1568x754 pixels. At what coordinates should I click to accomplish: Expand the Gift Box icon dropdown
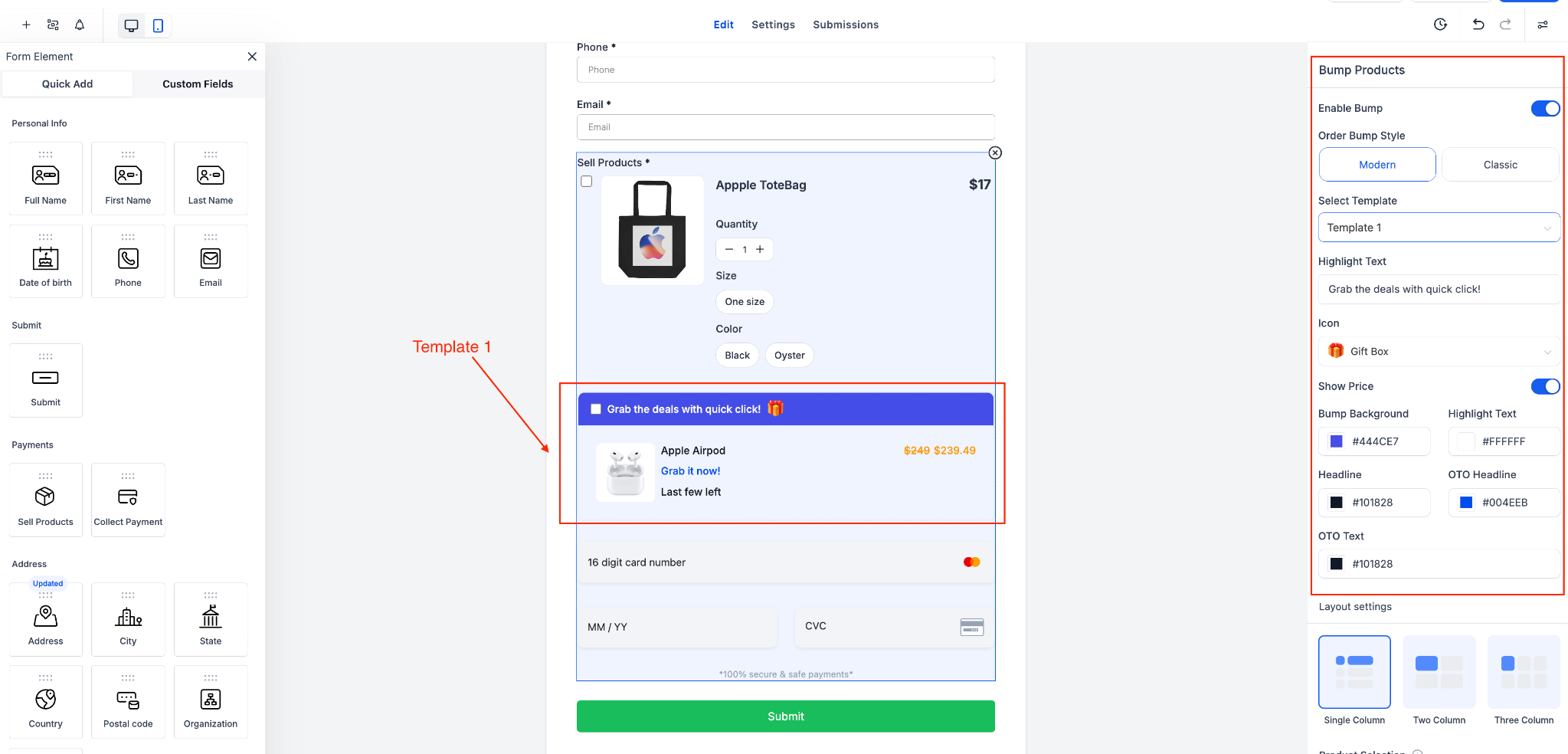click(x=1439, y=352)
